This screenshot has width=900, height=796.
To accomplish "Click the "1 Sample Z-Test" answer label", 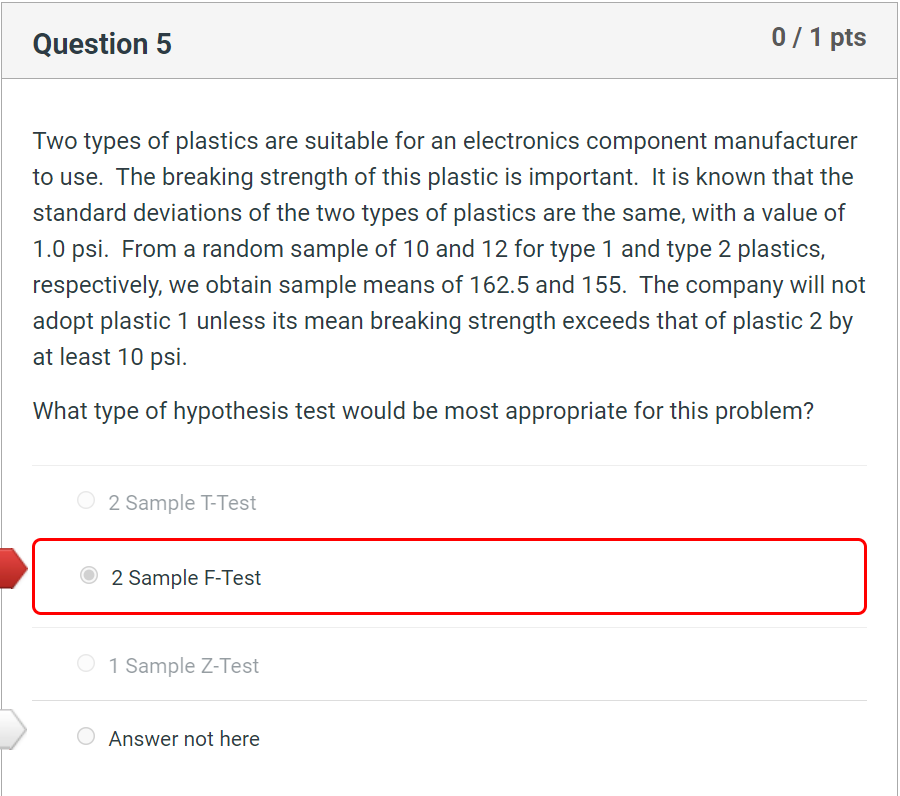I will pos(184,666).
